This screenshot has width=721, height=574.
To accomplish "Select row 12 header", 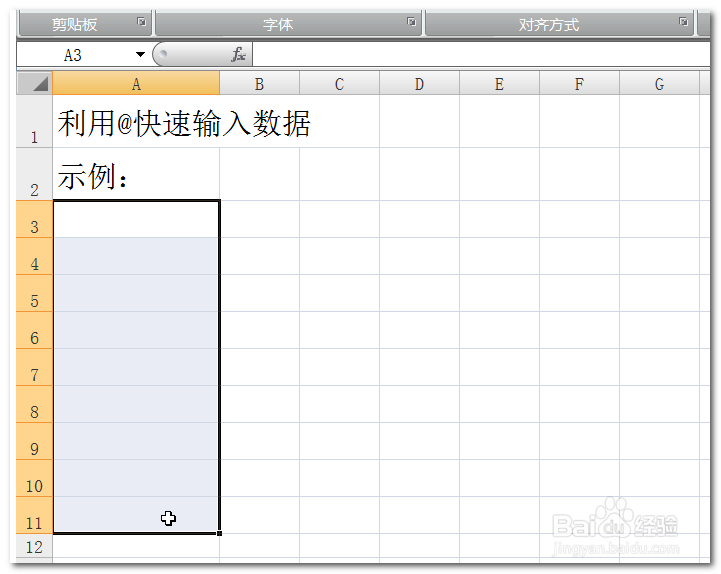I will pyautogui.click(x=34, y=547).
